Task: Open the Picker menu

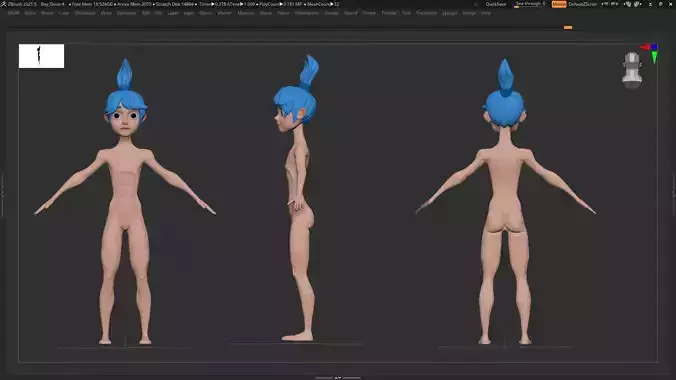Action: [x=283, y=13]
